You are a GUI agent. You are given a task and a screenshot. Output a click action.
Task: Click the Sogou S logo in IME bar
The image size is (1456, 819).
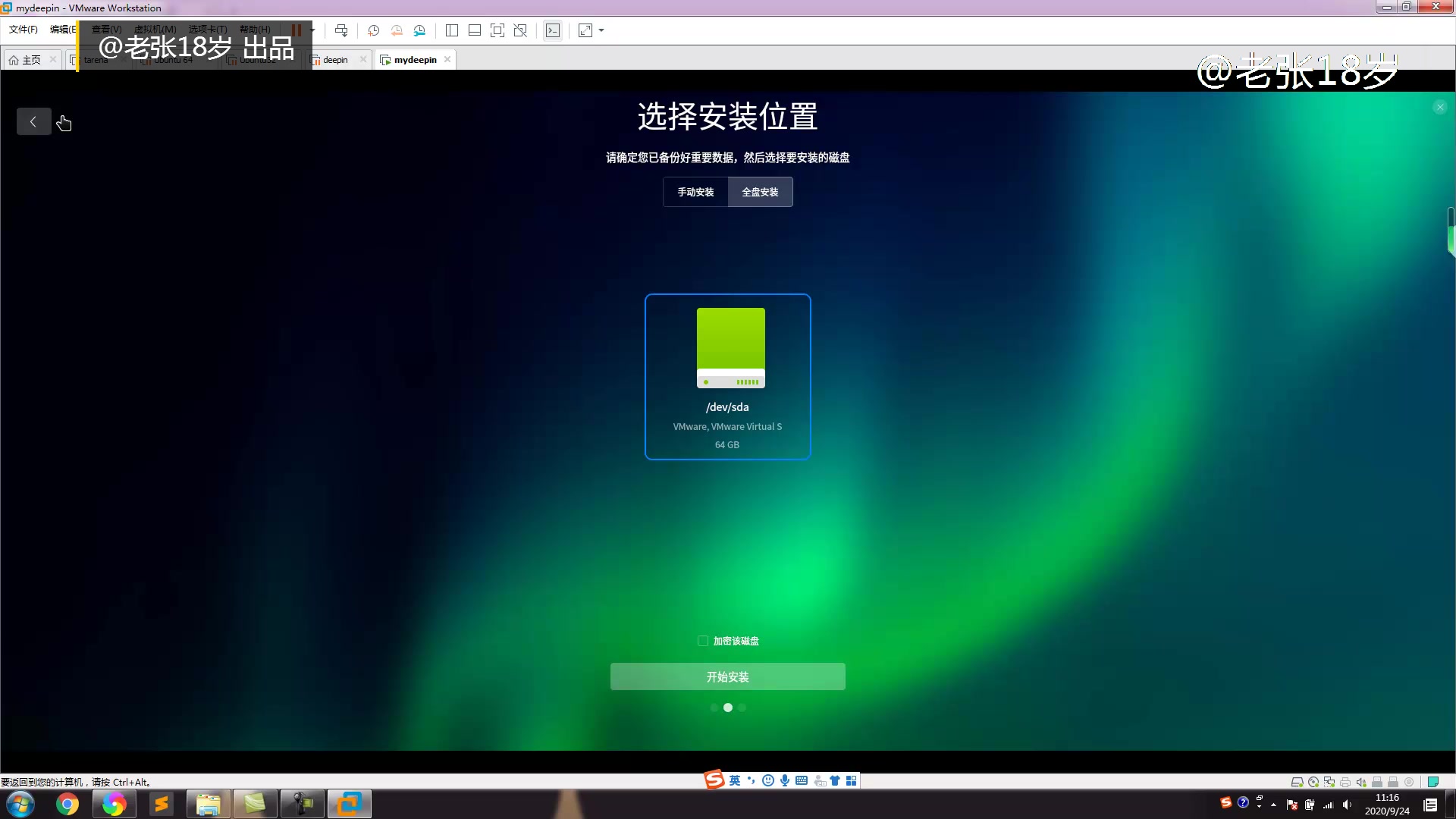pyautogui.click(x=714, y=780)
